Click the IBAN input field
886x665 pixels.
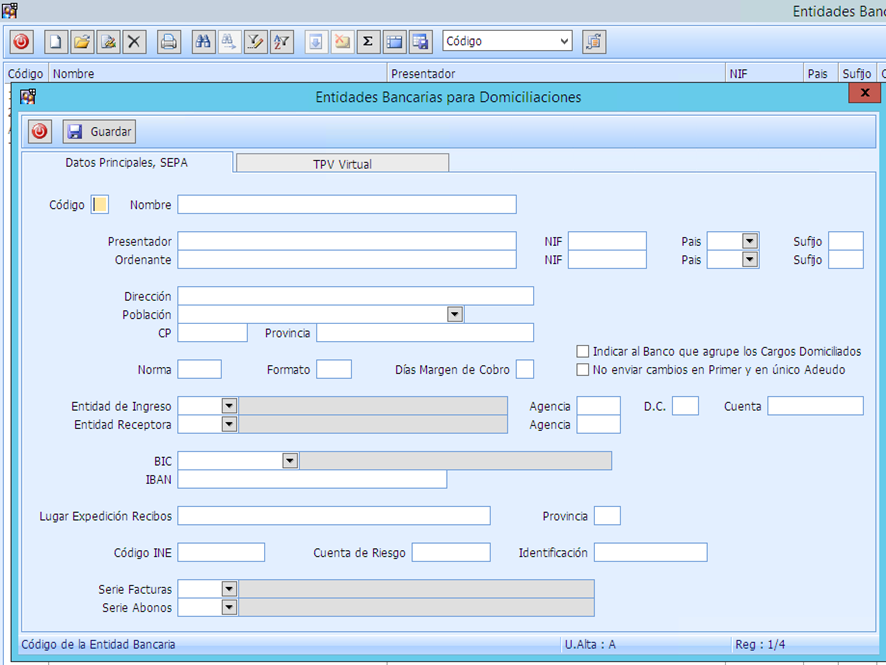pyautogui.click(x=312, y=480)
